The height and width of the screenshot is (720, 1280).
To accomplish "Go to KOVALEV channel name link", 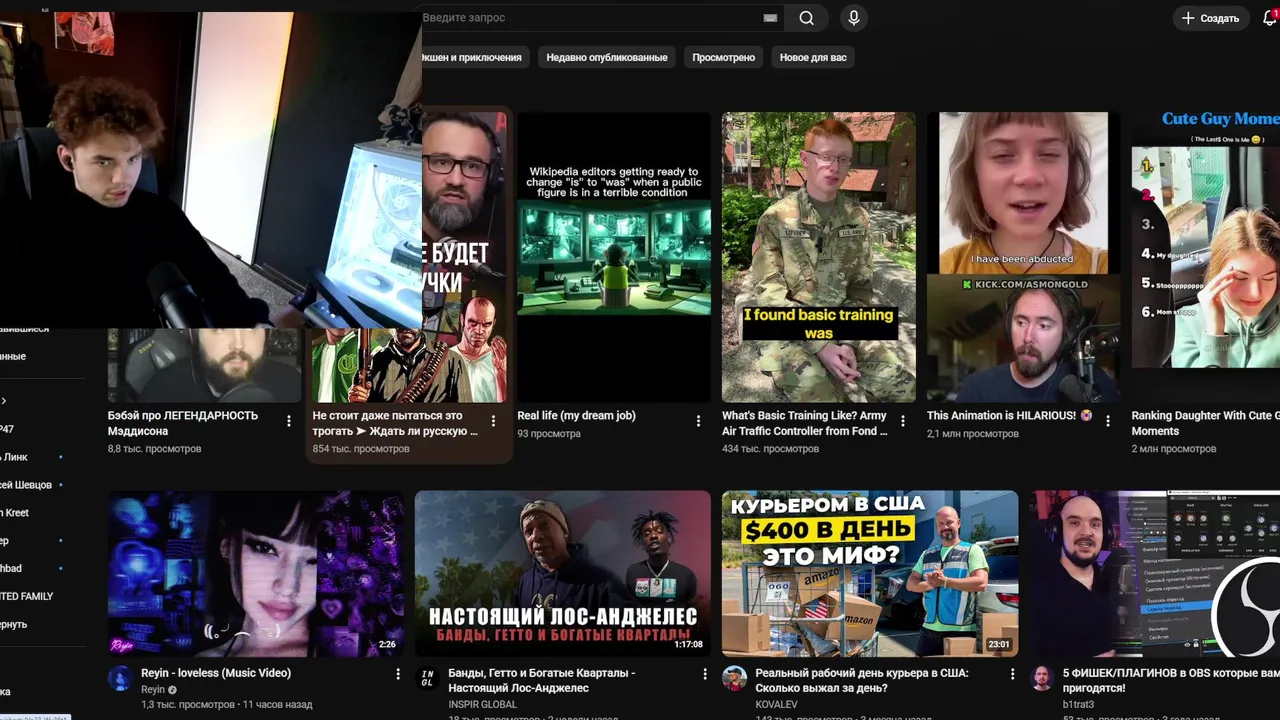I will click(776, 704).
